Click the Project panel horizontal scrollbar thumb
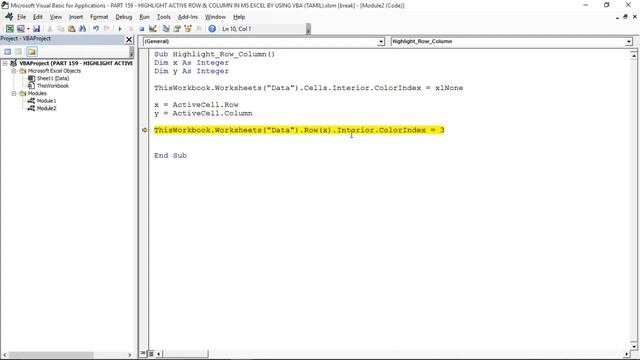 pyautogui.click(x=51, y=355)
